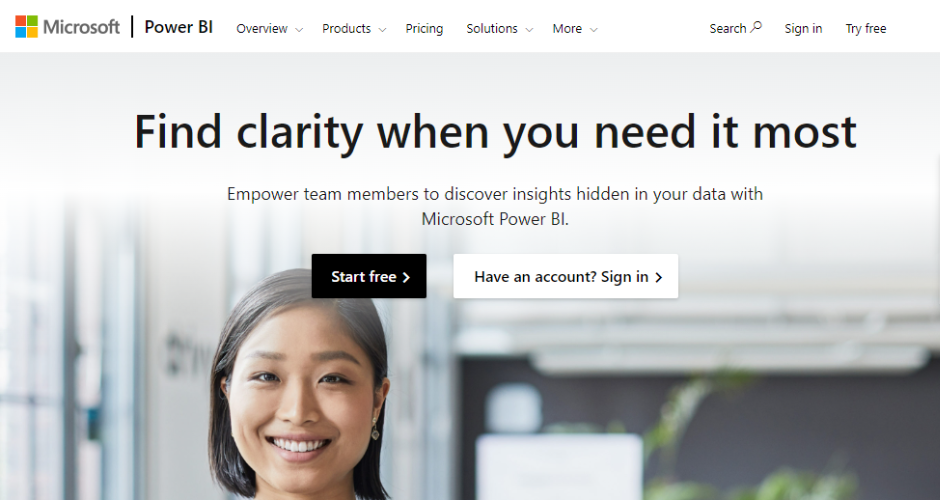Image resolution: width=940 pixels, height=500 pixels.
Task: Open the More menu label
Action: 567,29
